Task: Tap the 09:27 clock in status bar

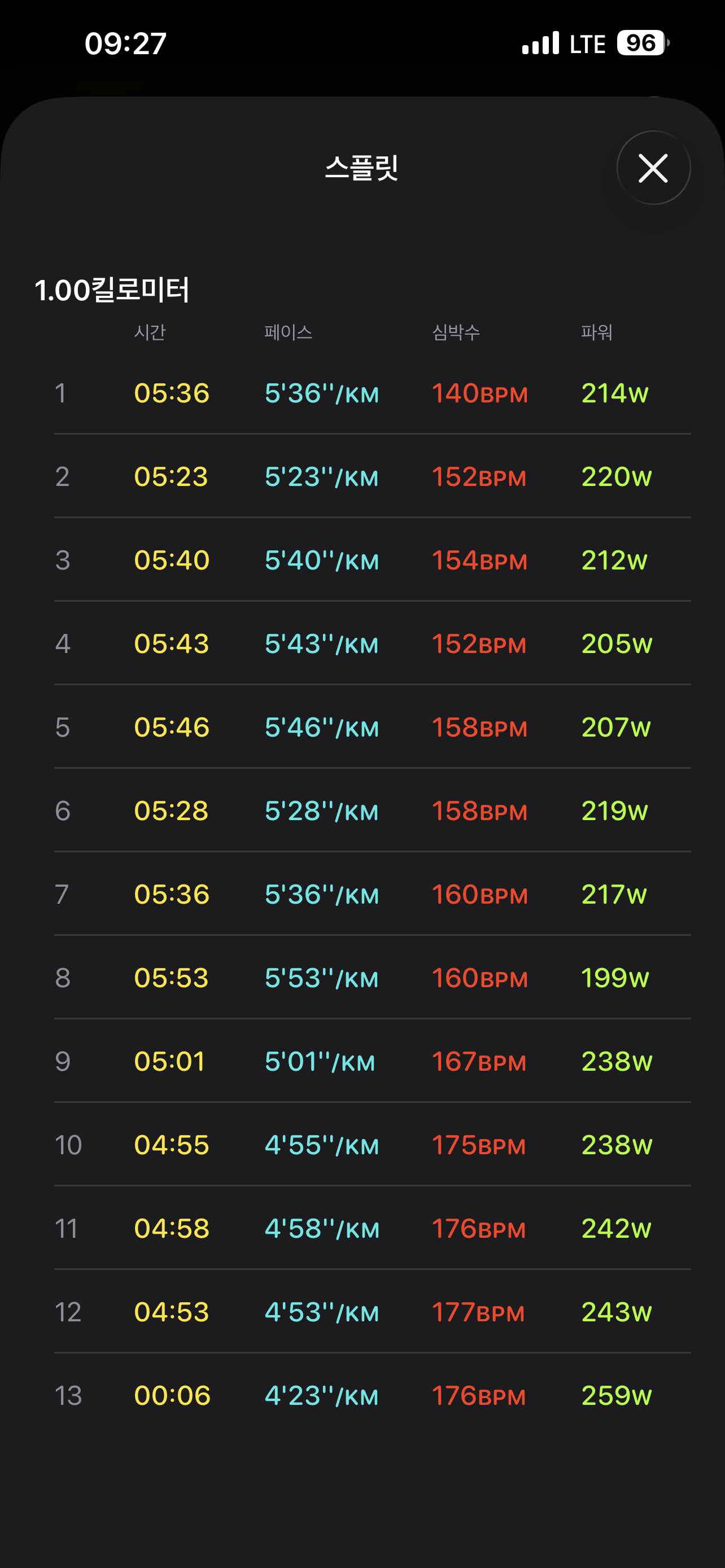Action: (x=125, y=44)
